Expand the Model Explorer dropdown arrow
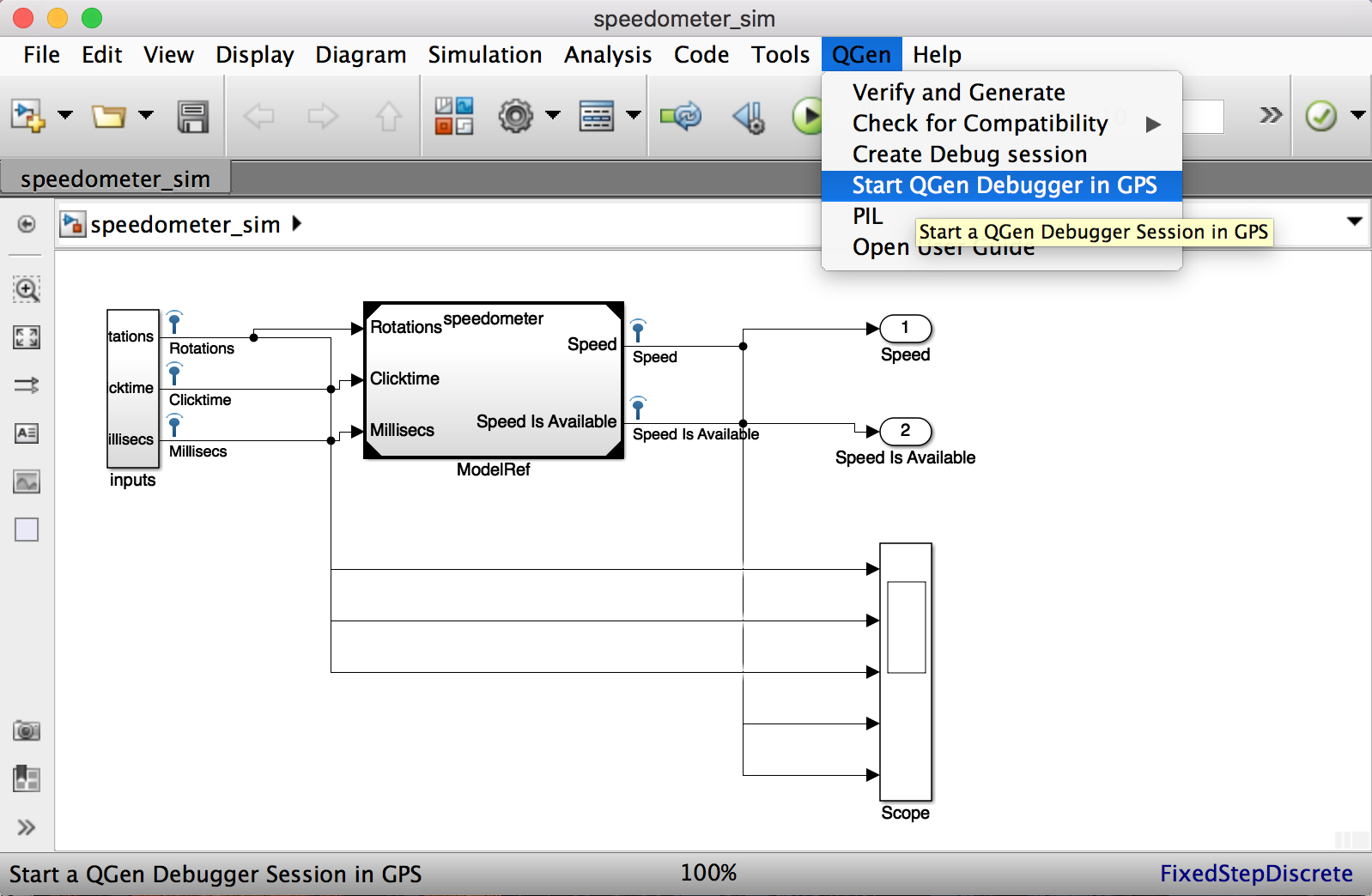 [634, 115]
